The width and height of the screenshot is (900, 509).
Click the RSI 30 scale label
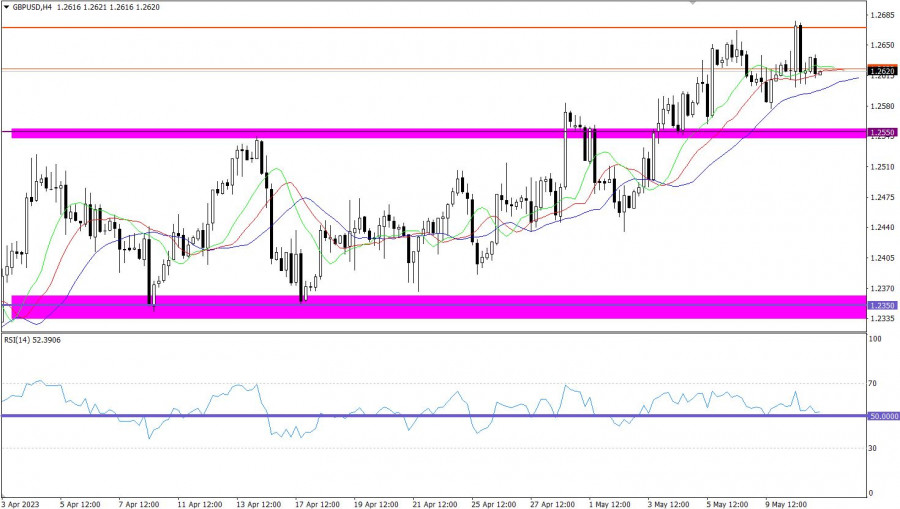coord(873,448)
